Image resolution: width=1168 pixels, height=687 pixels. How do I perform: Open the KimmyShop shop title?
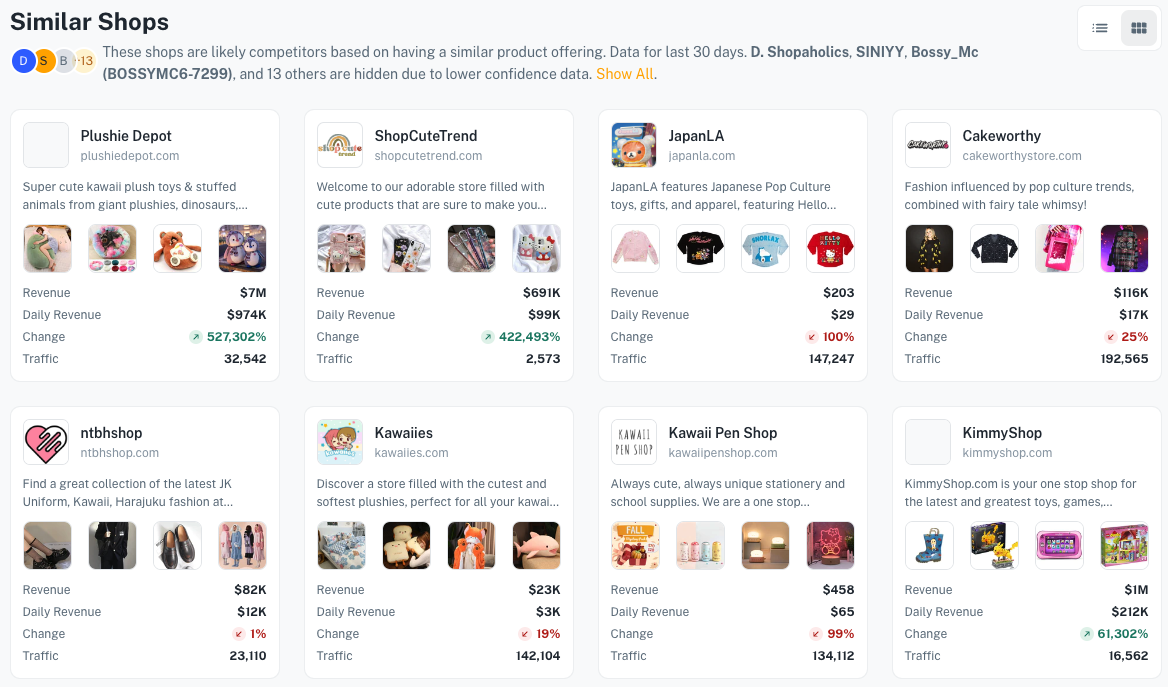[x=1002, y=433]
